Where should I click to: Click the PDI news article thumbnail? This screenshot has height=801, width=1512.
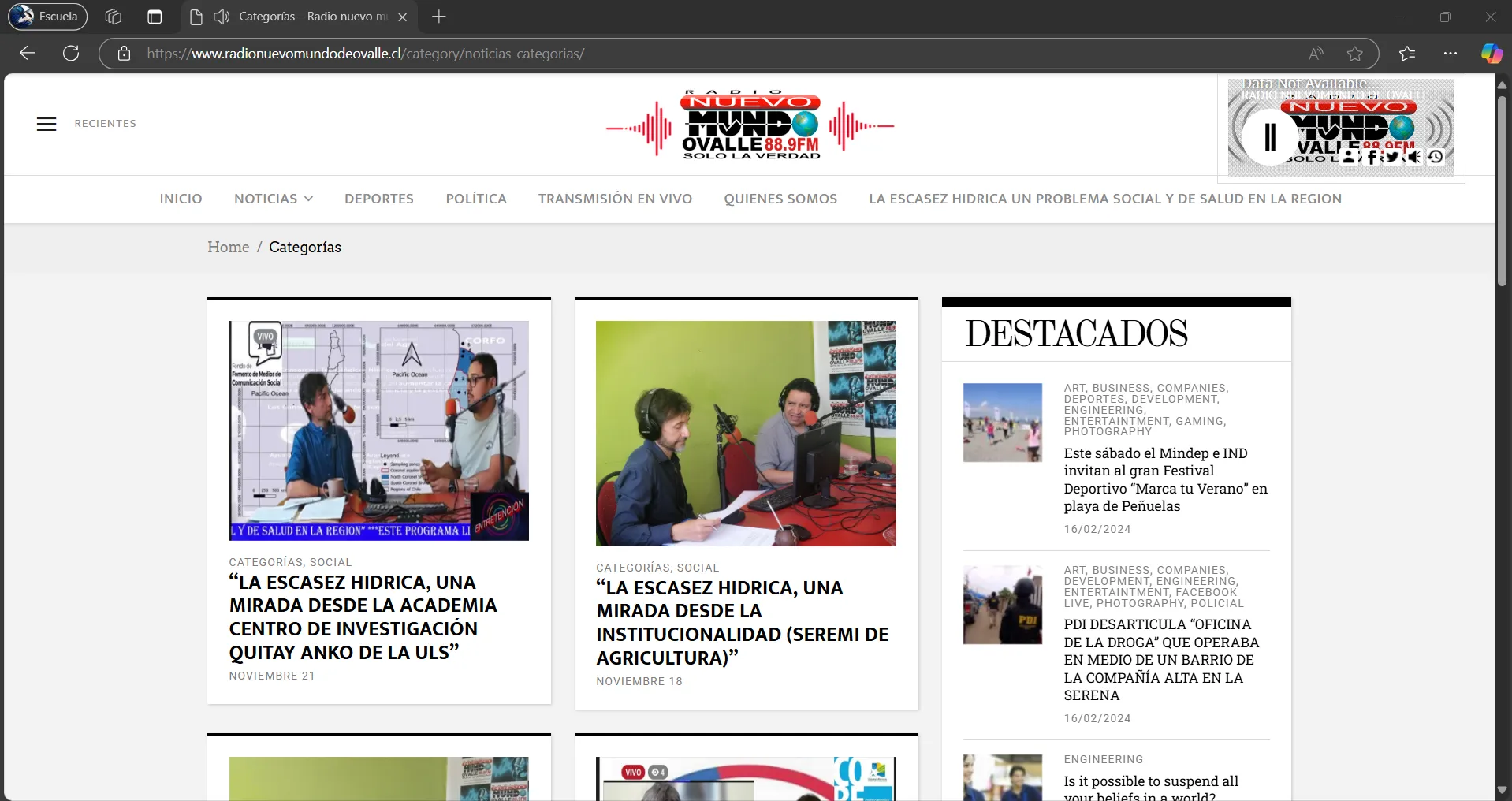(1002, 605)
